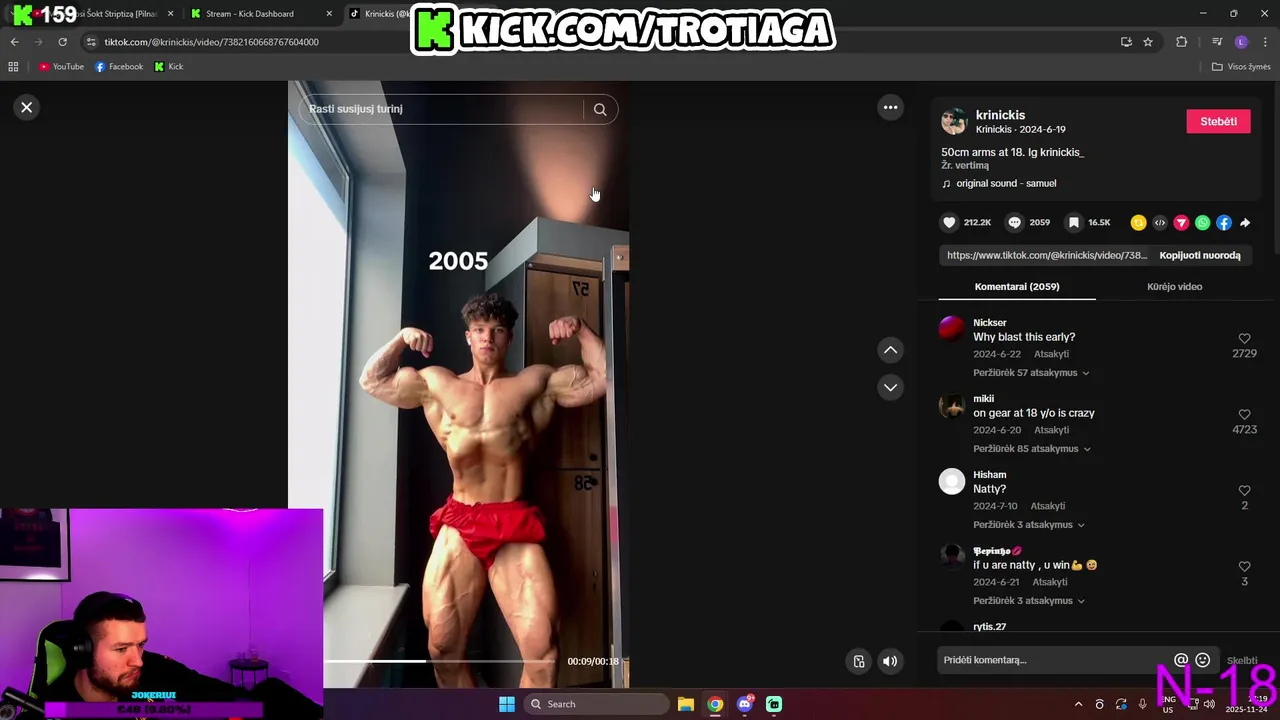Click the Stebėti follow button

pos(1218,121)
